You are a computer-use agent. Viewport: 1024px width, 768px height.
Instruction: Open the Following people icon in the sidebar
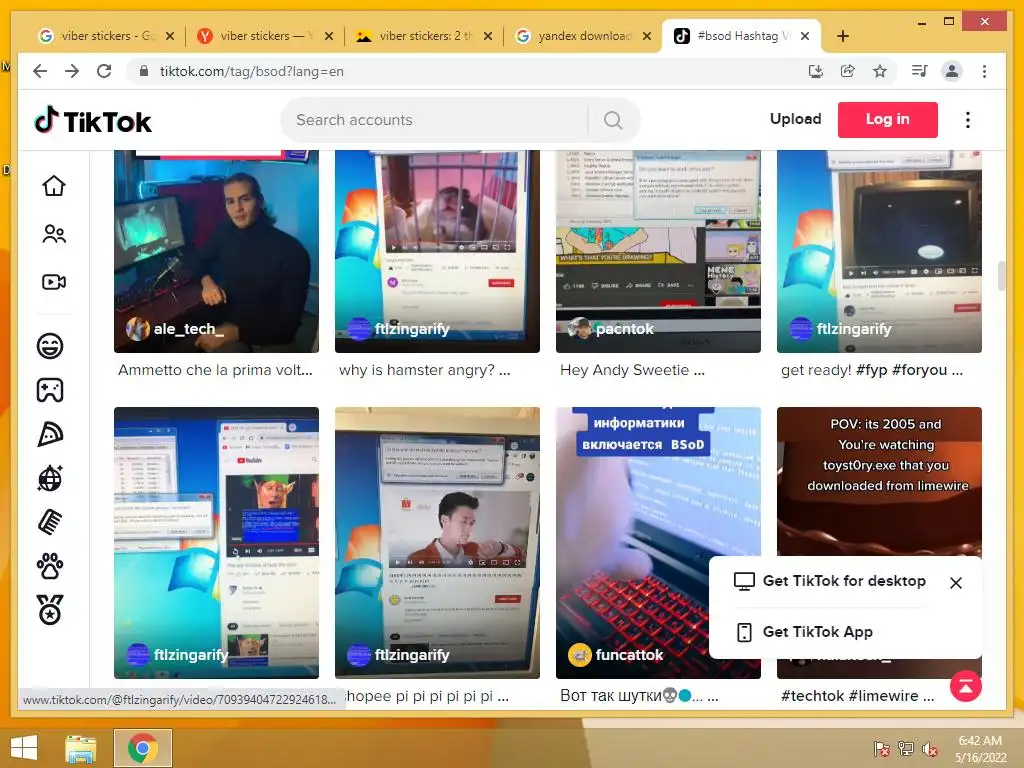(x=54, y=234)
